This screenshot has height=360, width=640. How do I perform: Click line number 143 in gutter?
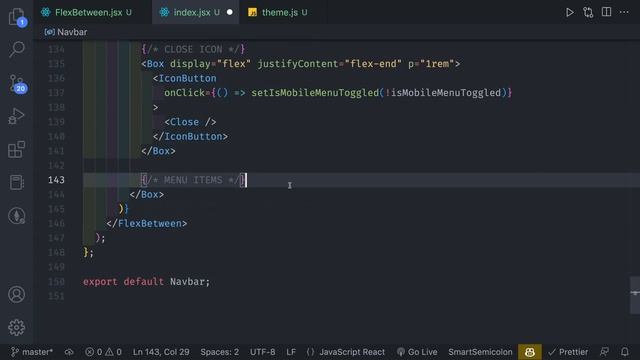point(56,180)
